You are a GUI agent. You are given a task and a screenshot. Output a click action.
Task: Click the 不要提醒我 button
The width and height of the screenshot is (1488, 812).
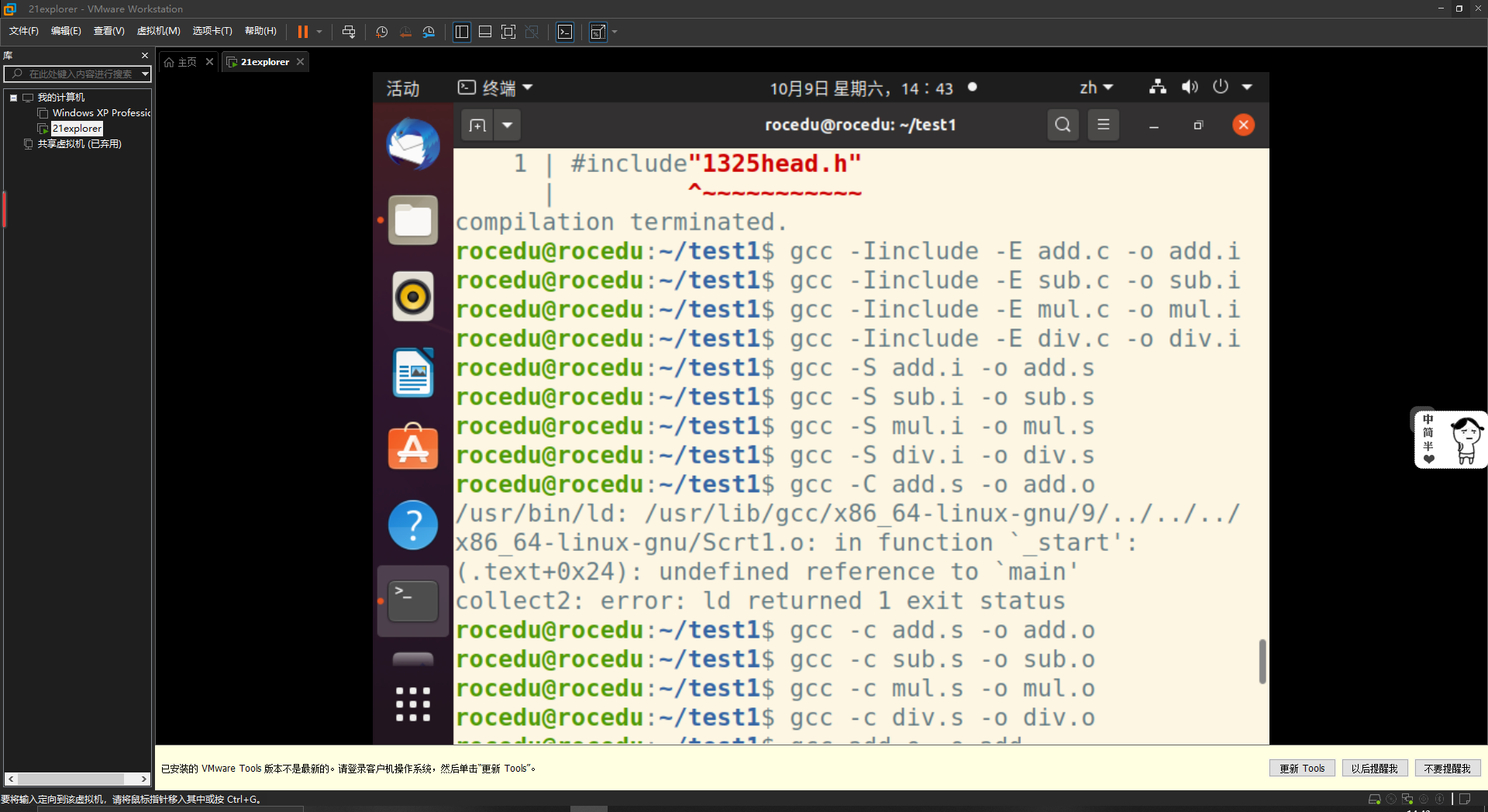coord(1448,769)
